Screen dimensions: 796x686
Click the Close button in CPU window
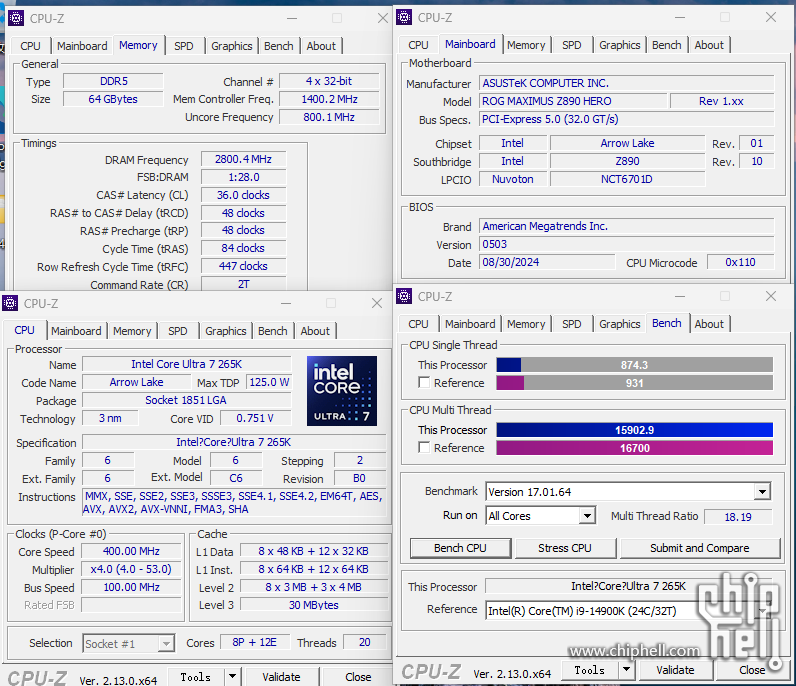pyautogui.click(x=358, y=677)
